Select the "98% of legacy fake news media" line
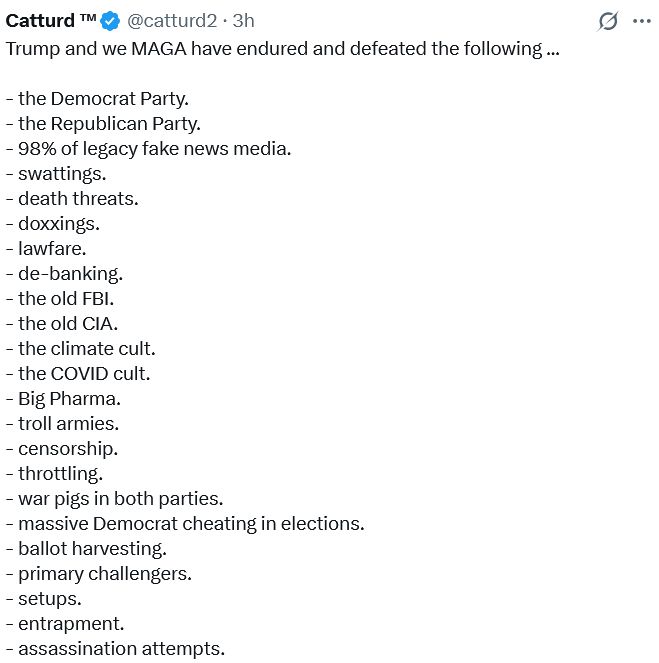The height and width of the screenshot is (663, 659). tap(148, 149)
